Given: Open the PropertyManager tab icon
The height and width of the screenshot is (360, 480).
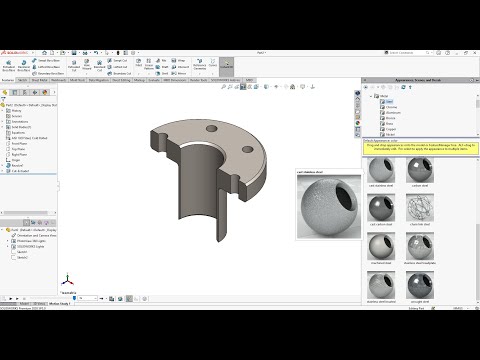Looking at the screenshot, I should [x=15, y=92].
